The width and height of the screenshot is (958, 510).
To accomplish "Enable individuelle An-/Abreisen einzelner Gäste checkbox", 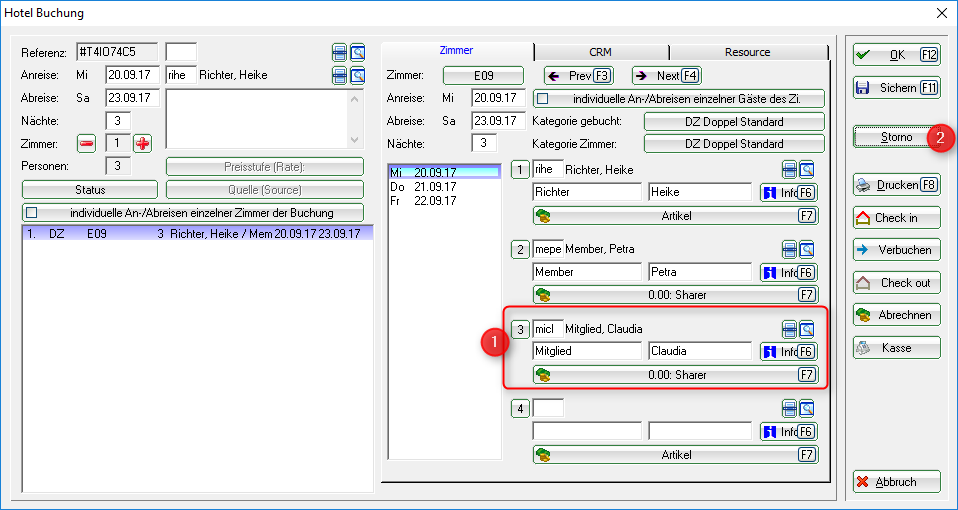I will point(543,98).
